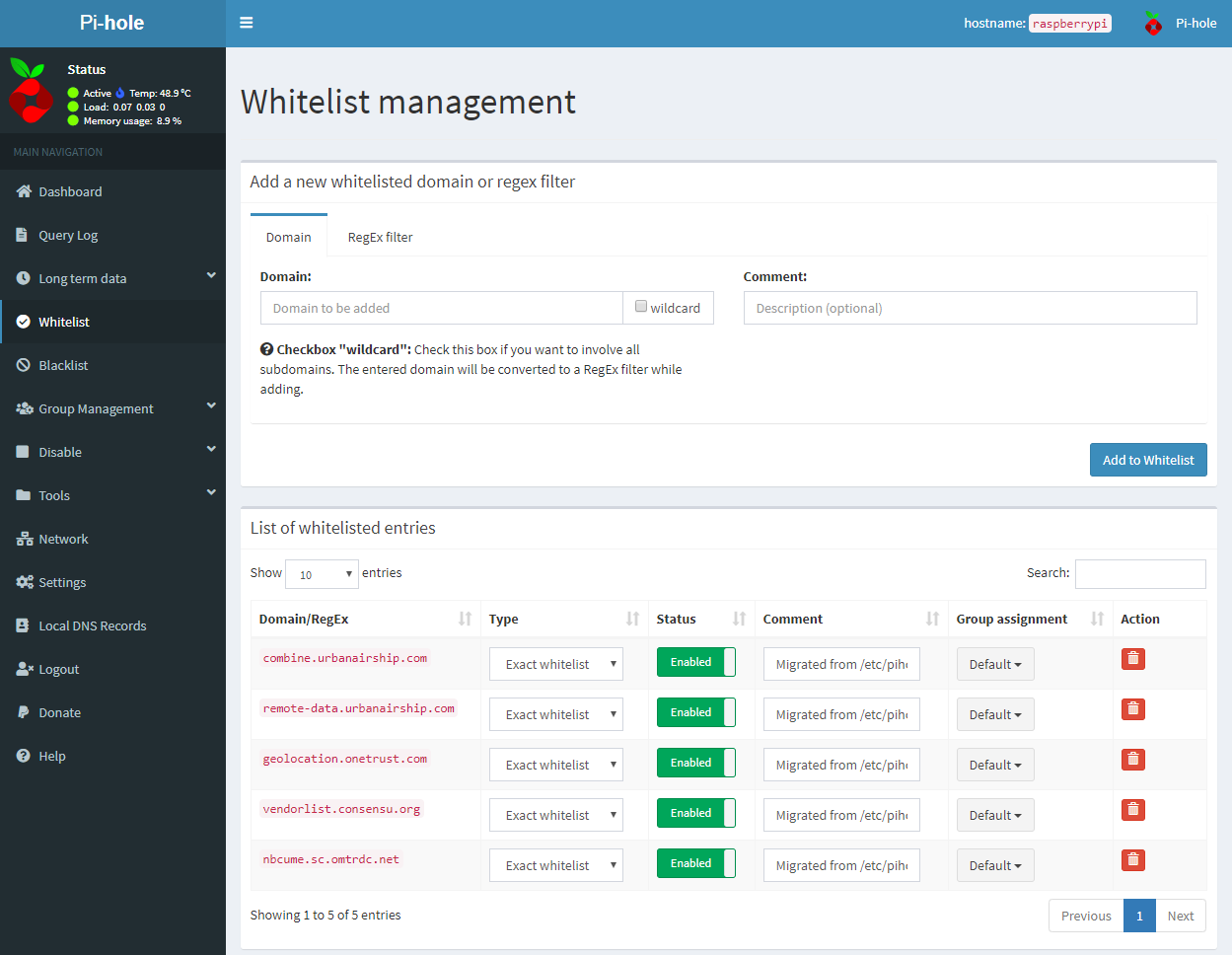The image size is (1232, 955).
Task: Focus the Domain to be added field
Action: pyautogui.click(x=442, y=308)
